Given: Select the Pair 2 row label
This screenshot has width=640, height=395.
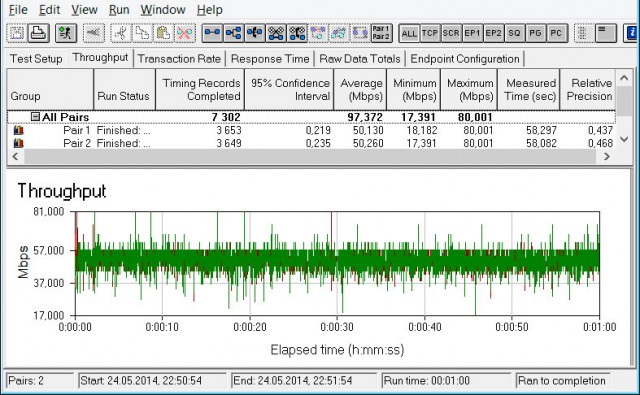Looking at the screenshot, I should tap(77, 144).
